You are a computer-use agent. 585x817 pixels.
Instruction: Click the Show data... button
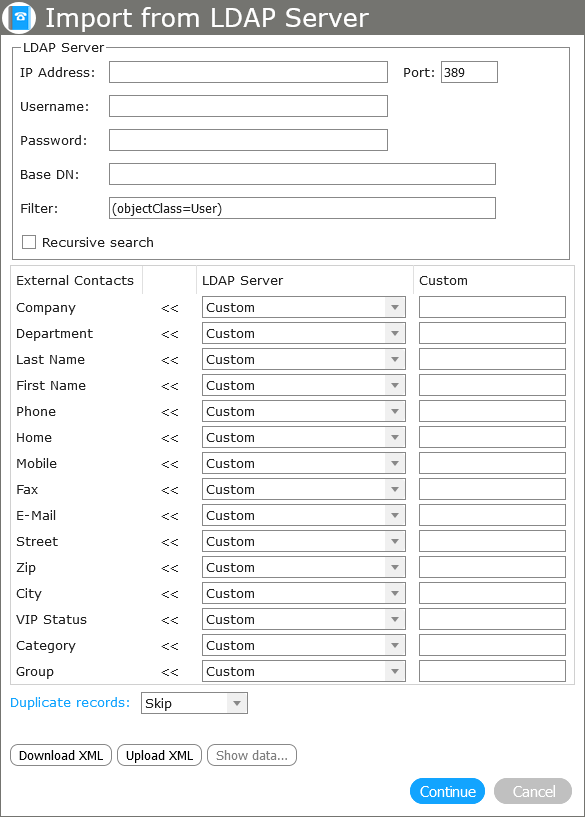(x=252, y=756)
